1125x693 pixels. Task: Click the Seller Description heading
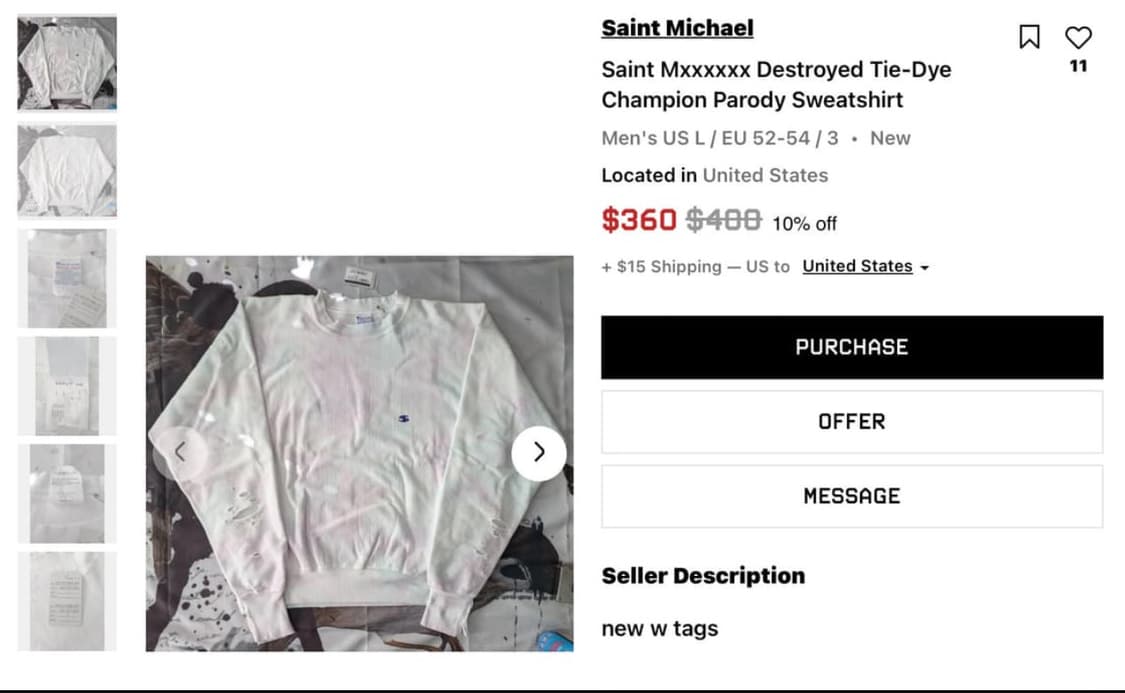(702, 575)
